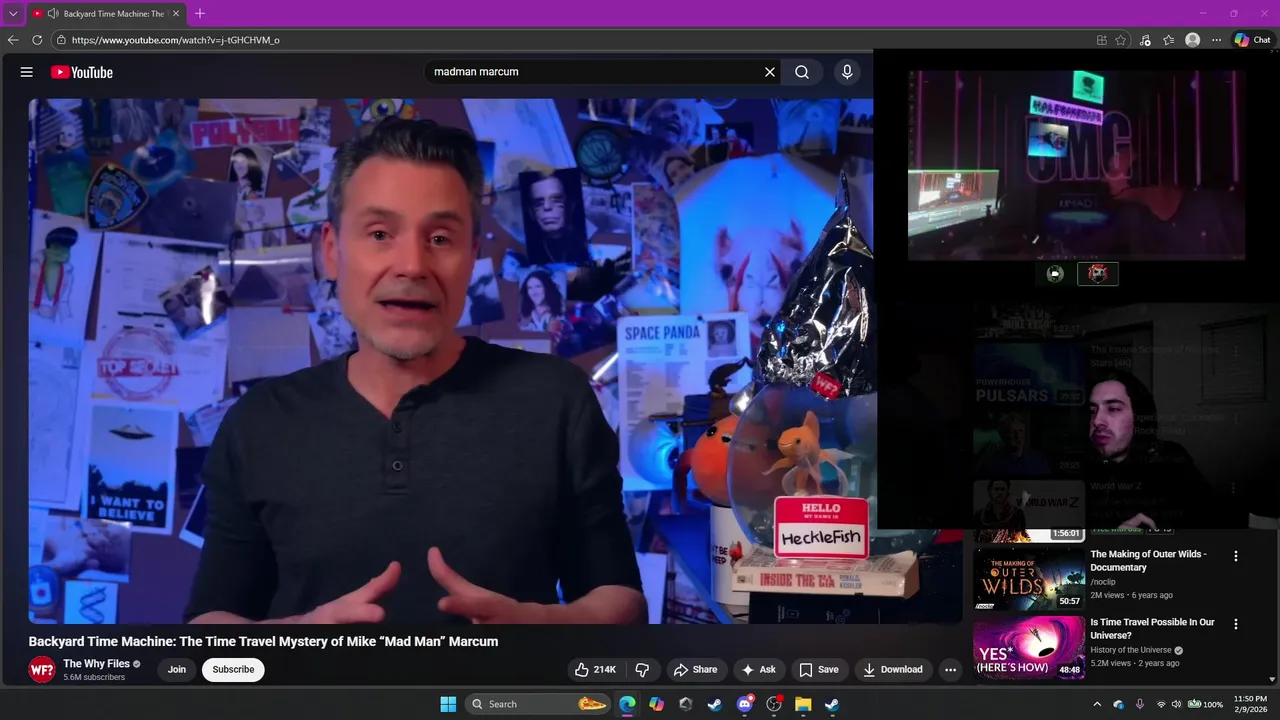Open the Time Travel Possible thumbnail 48:48

pos(1029,647)
